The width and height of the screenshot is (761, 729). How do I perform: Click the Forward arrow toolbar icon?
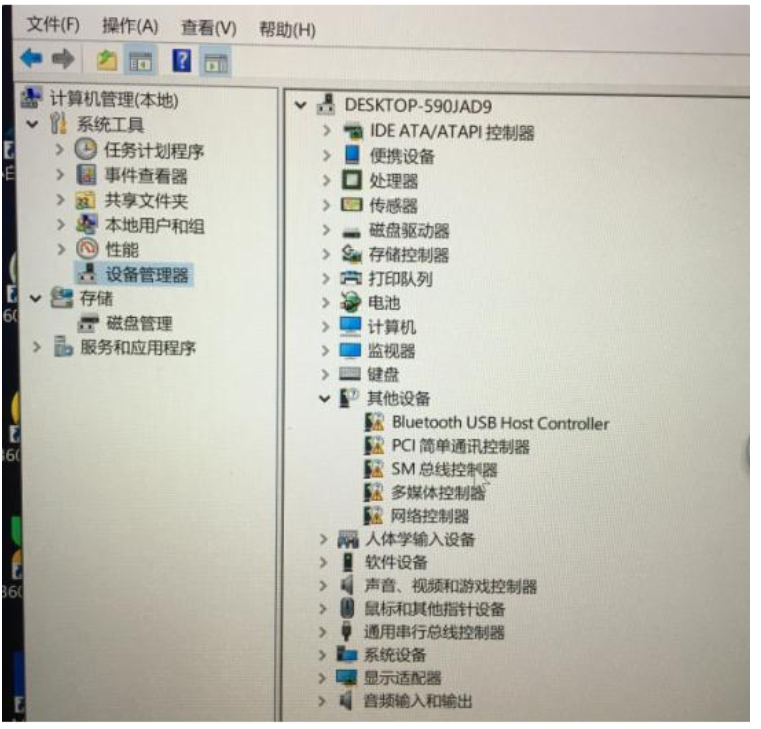[63, 59]
